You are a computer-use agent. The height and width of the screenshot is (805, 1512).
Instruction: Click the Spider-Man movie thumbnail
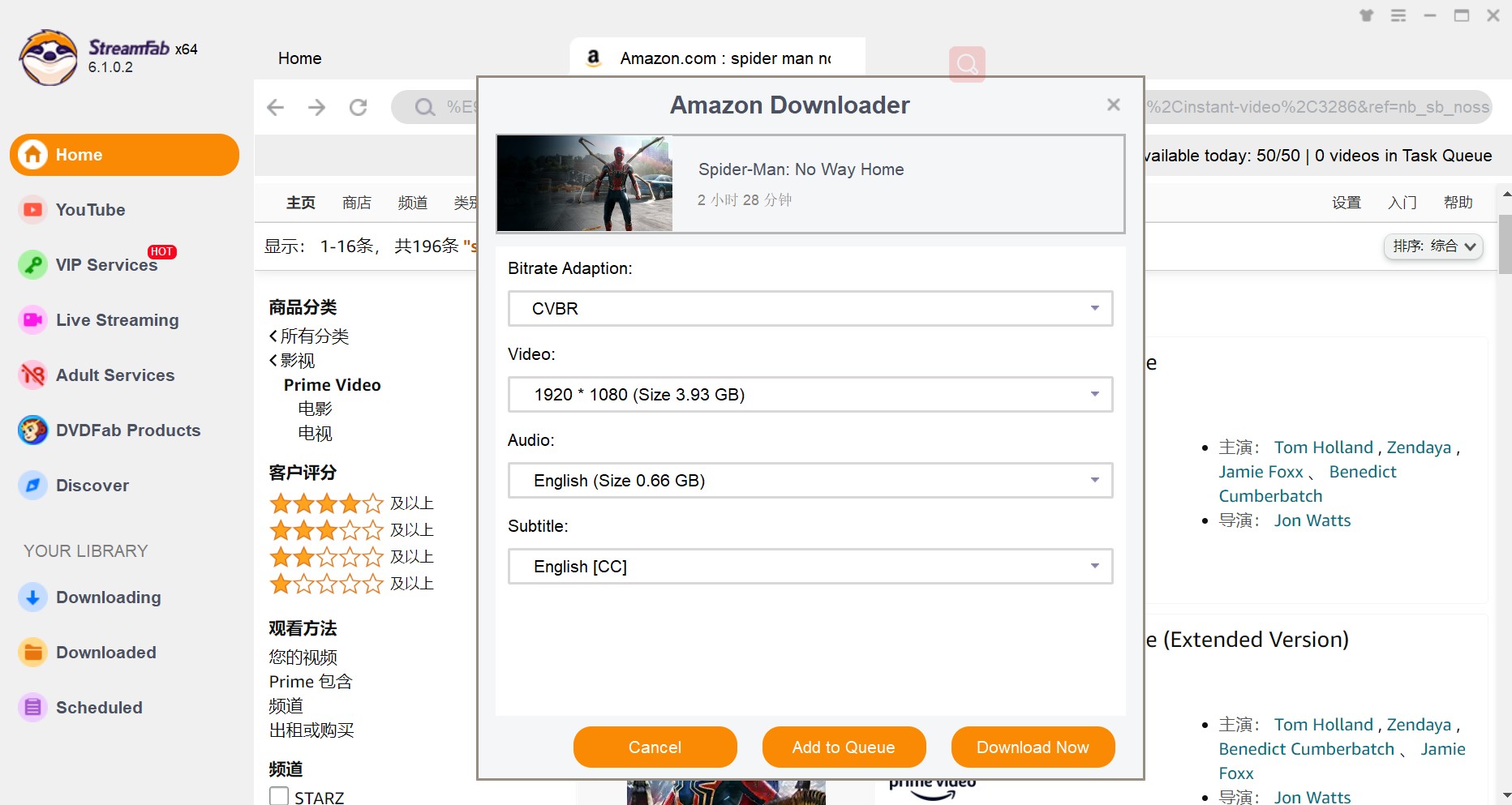coord(585,183)
